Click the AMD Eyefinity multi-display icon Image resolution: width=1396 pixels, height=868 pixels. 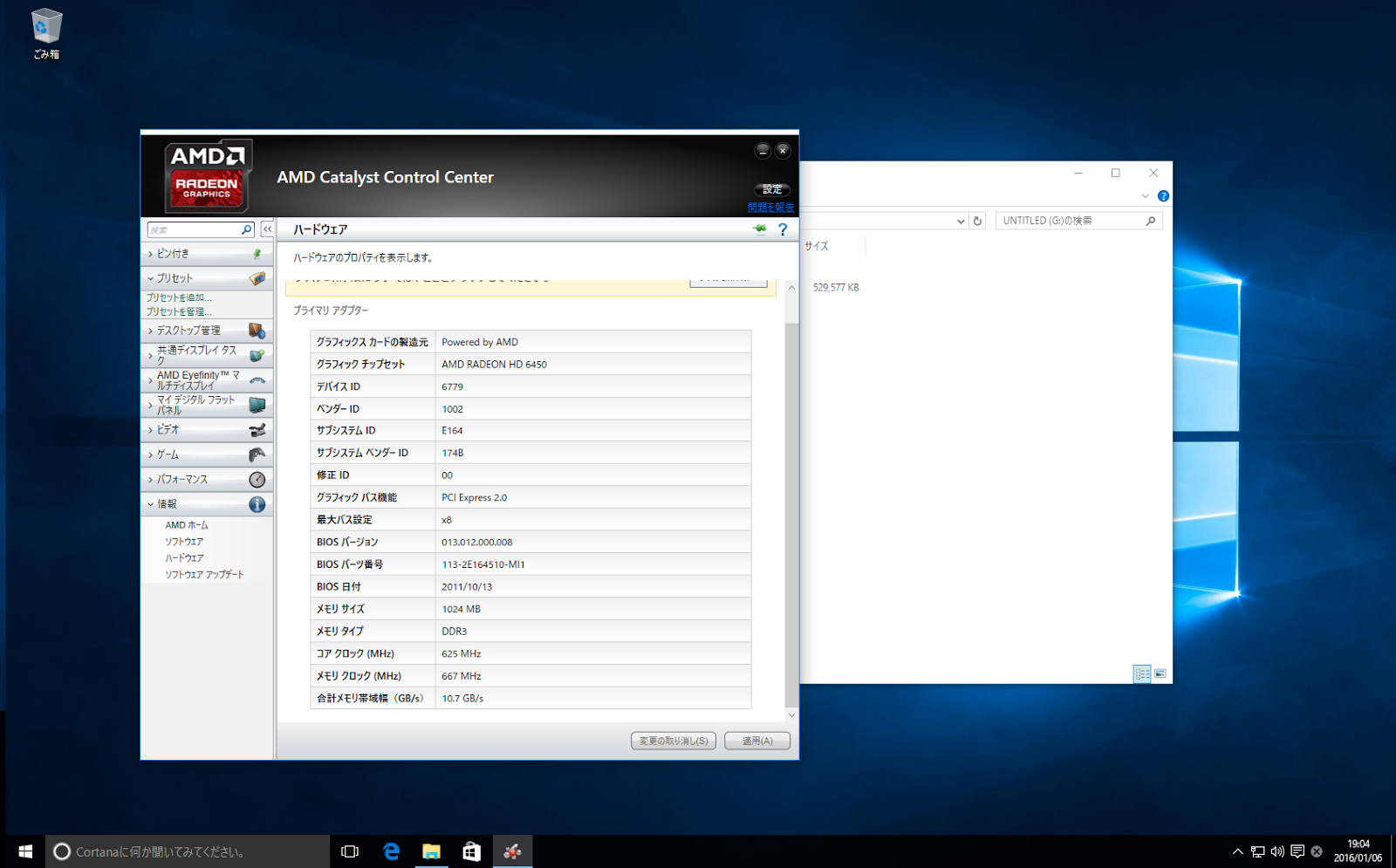pyautogui.click(x=257, y=380)
